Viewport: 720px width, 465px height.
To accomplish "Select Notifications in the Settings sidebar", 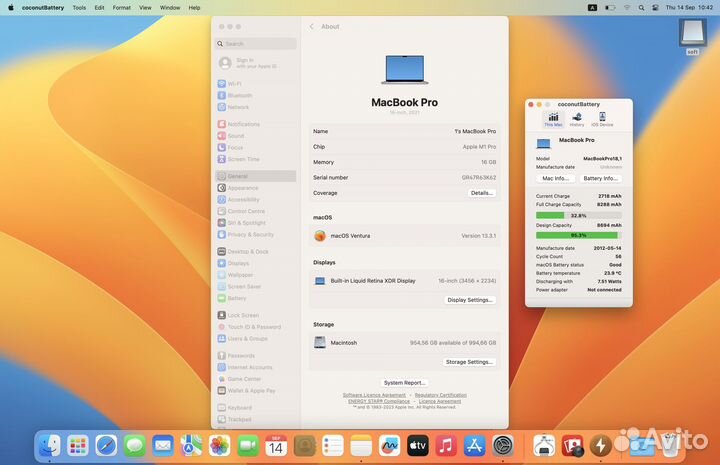I will tap(256, 124).
